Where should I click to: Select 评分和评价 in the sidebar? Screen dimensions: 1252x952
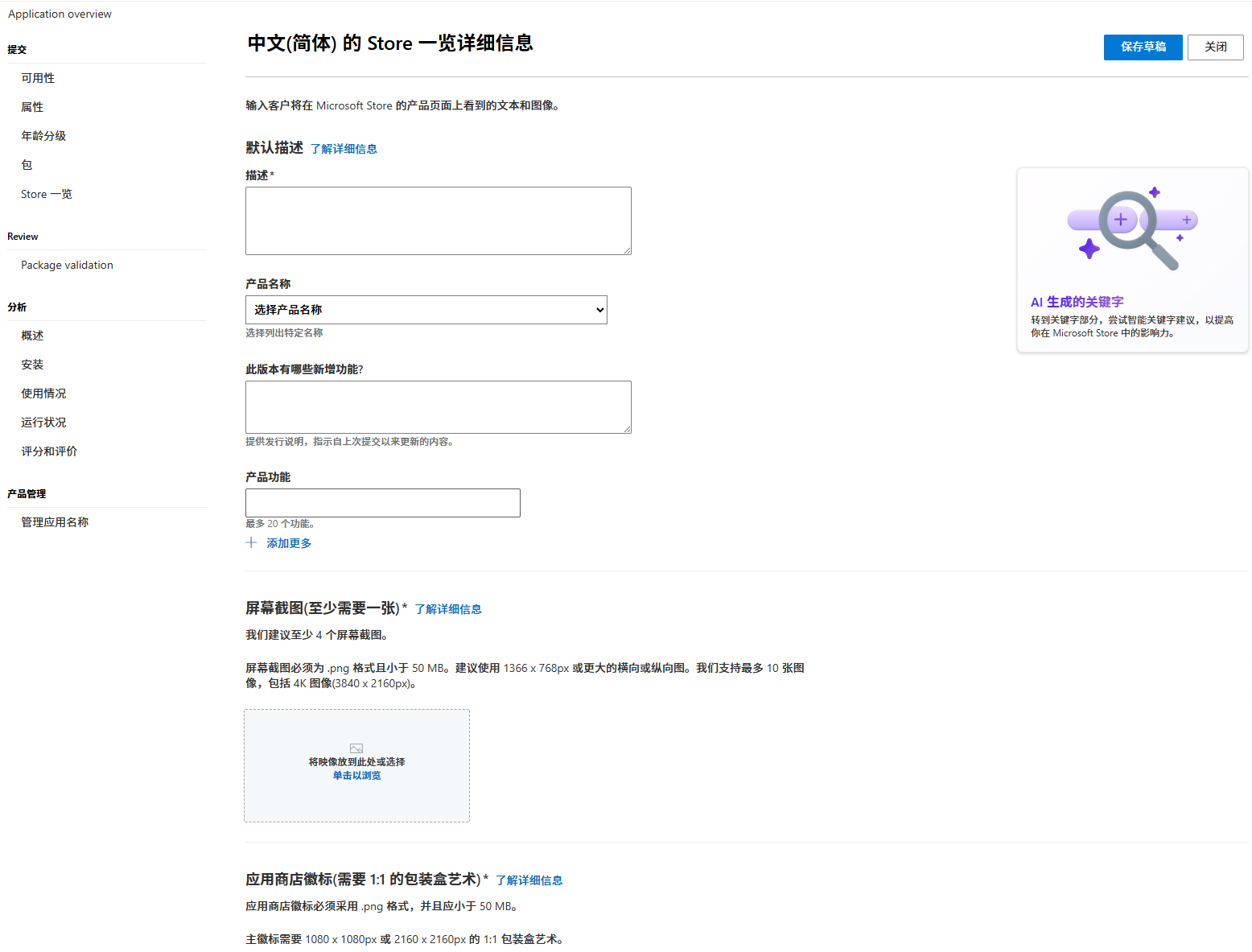tap(49, 451)
